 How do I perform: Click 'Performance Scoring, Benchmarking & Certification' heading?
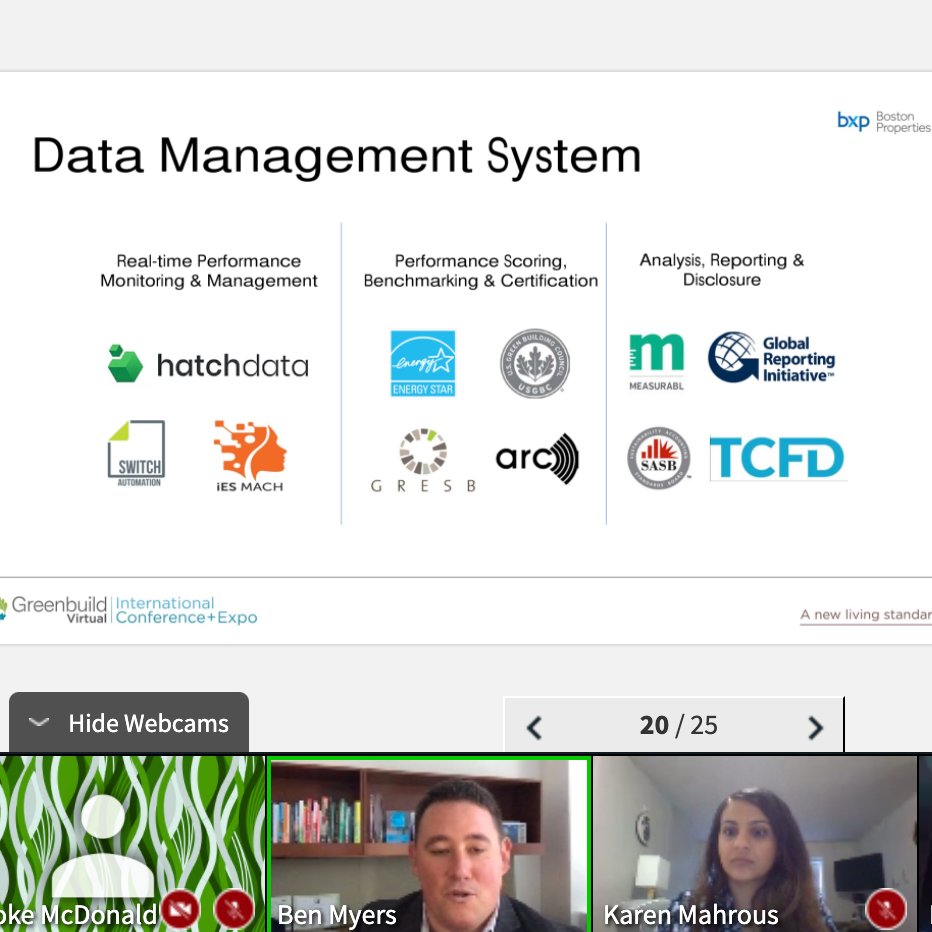481,270
